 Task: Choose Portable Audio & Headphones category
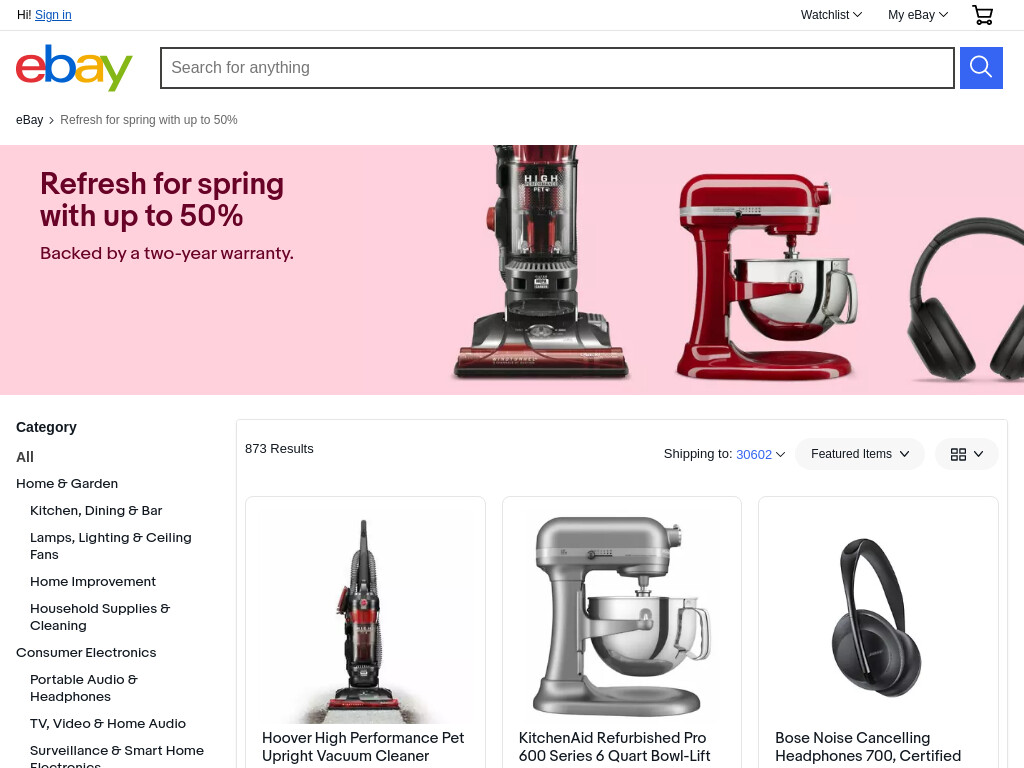pos(84,688)
